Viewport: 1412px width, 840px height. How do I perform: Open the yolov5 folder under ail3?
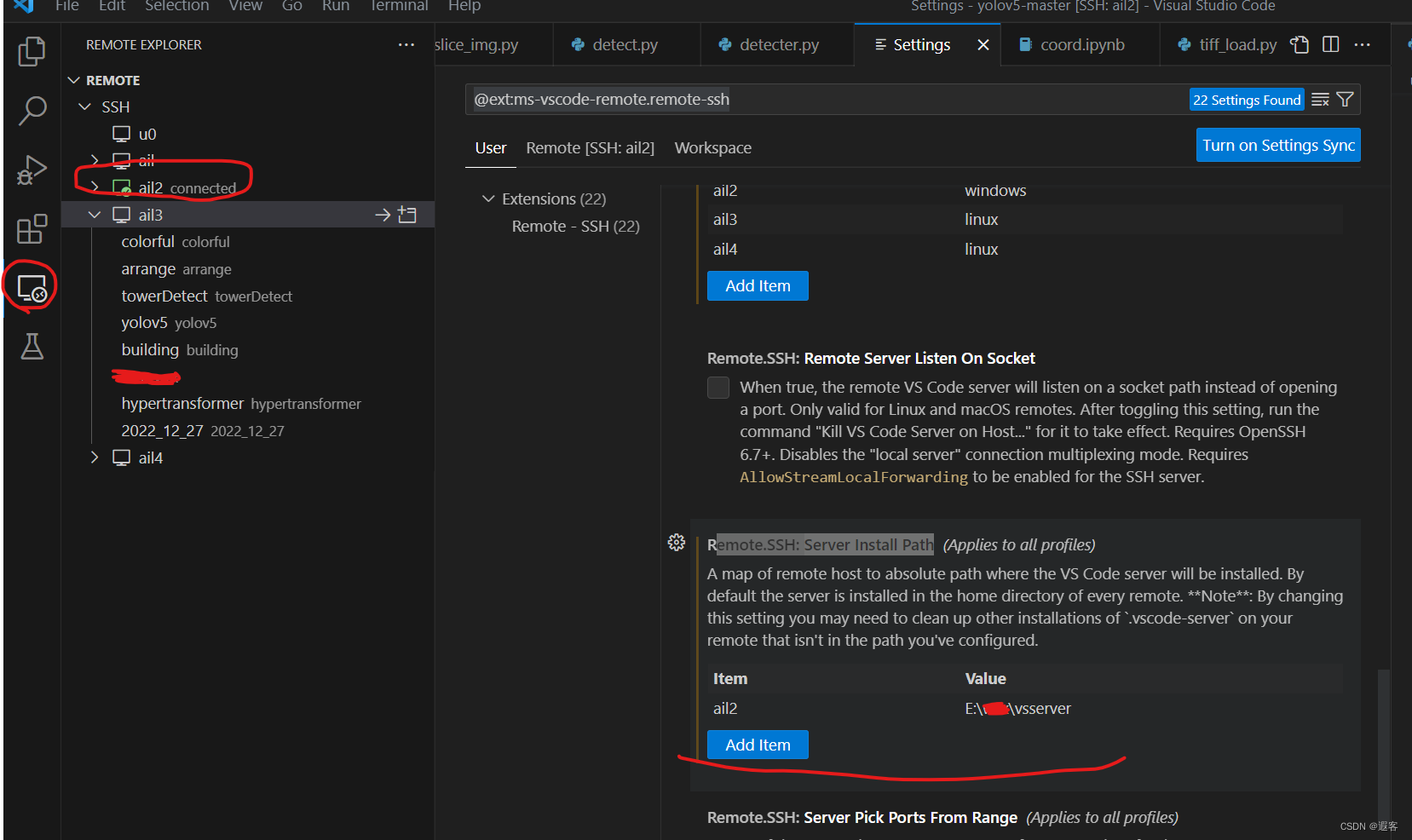(169, 323)
